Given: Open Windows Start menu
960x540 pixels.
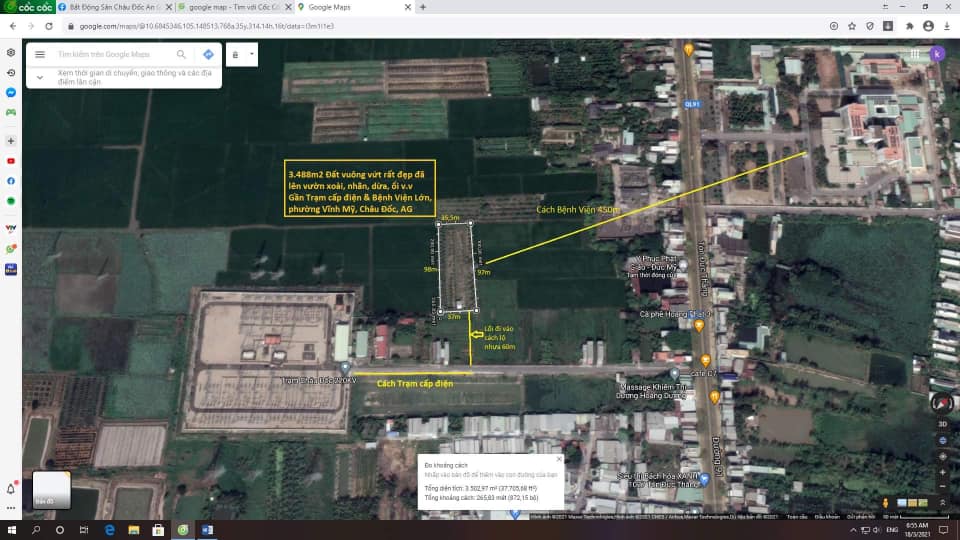Looking at the screenshot, I should click(x=12, y=530).
